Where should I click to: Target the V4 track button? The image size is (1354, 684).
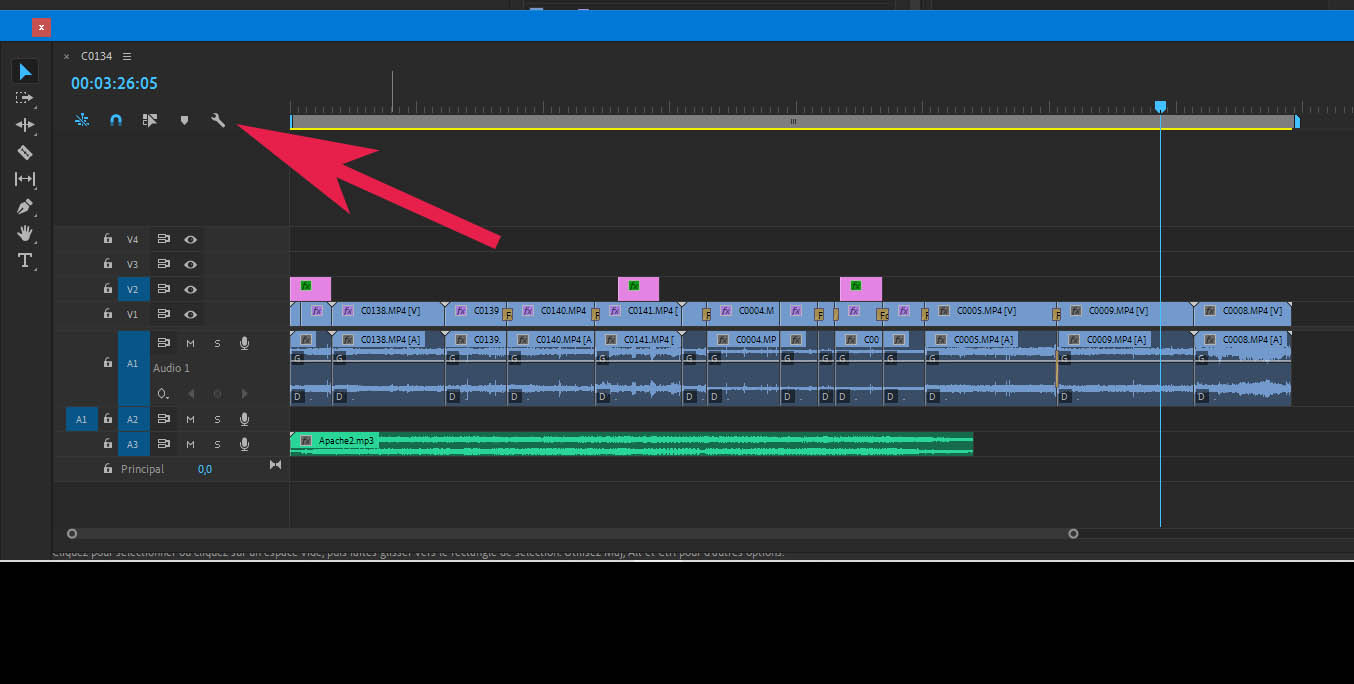[x=133, y=239]
